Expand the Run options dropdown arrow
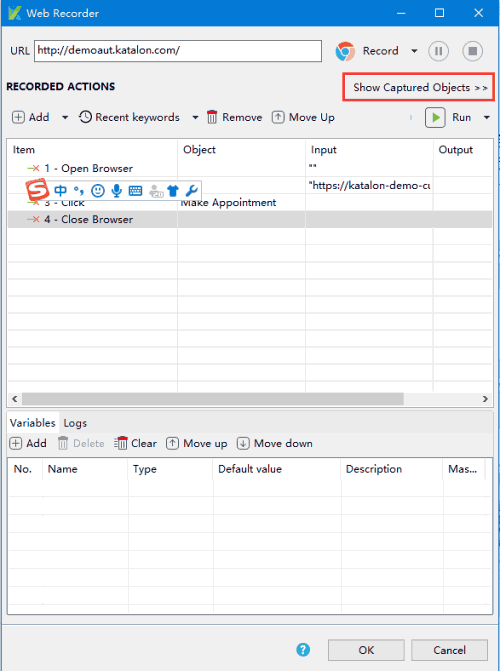500x671 pixels. pyautogui.click(x=487, y=117)
